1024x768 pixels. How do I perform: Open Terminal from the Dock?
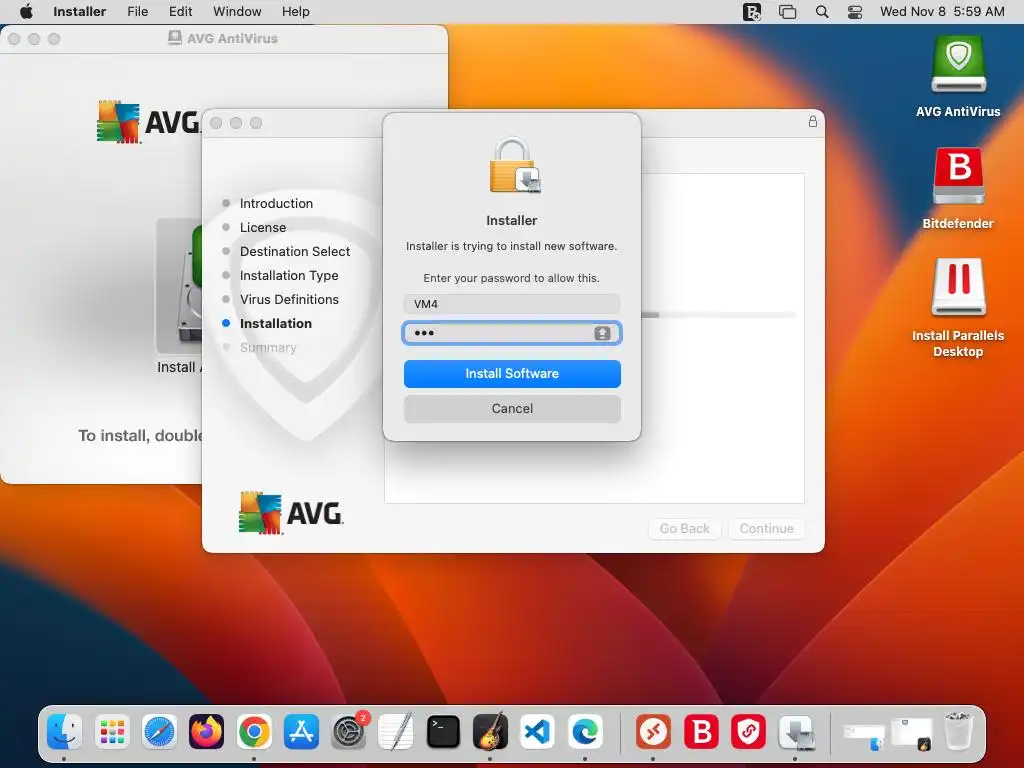[443, 731]
